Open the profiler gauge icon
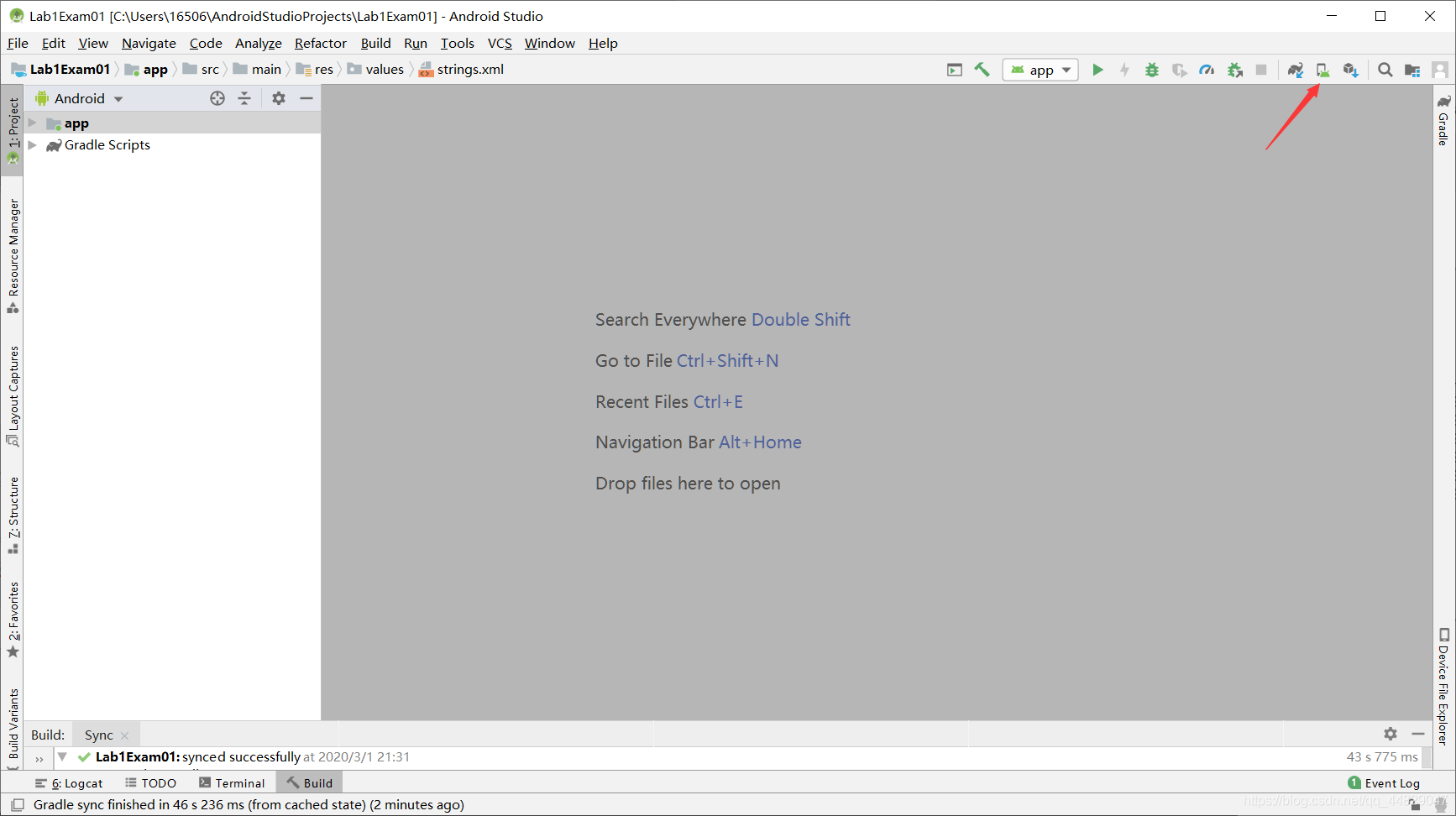This screenshot has height=816, width=1456. coord(1207,70)
